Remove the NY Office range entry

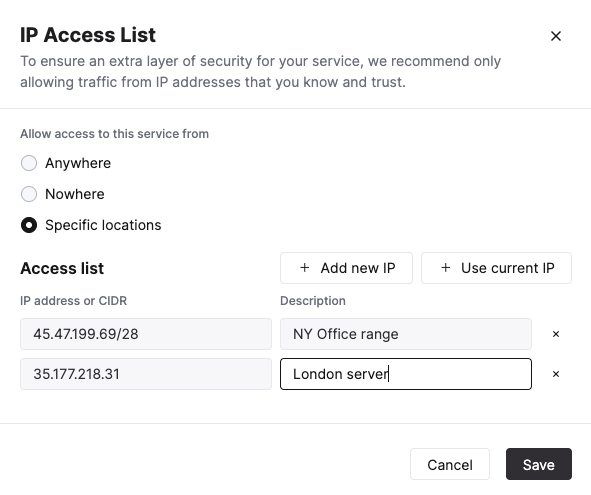point(556,334)
